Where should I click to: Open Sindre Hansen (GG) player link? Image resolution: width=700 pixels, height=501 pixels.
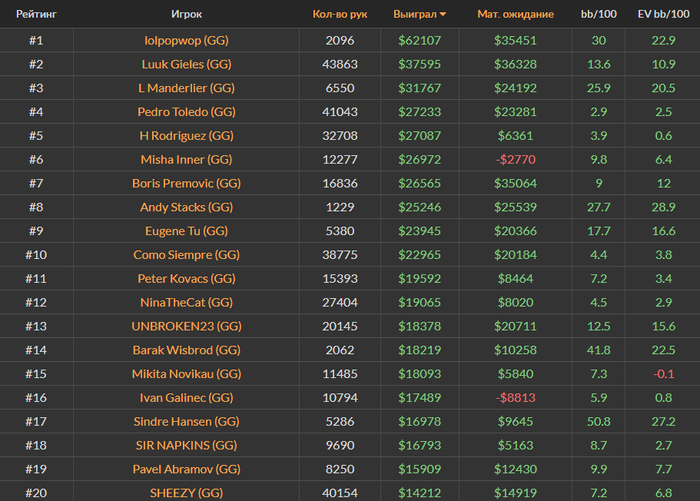pos(186,422)
